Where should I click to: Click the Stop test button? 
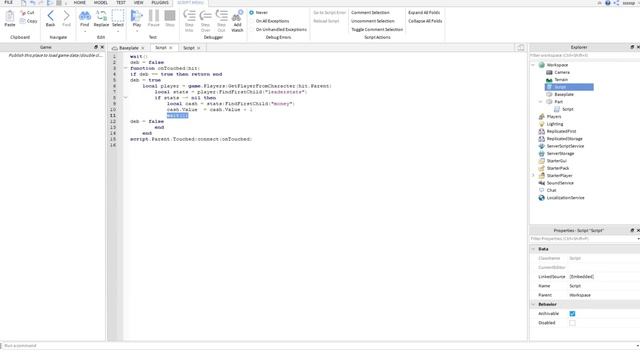click(x=170, y=16)
